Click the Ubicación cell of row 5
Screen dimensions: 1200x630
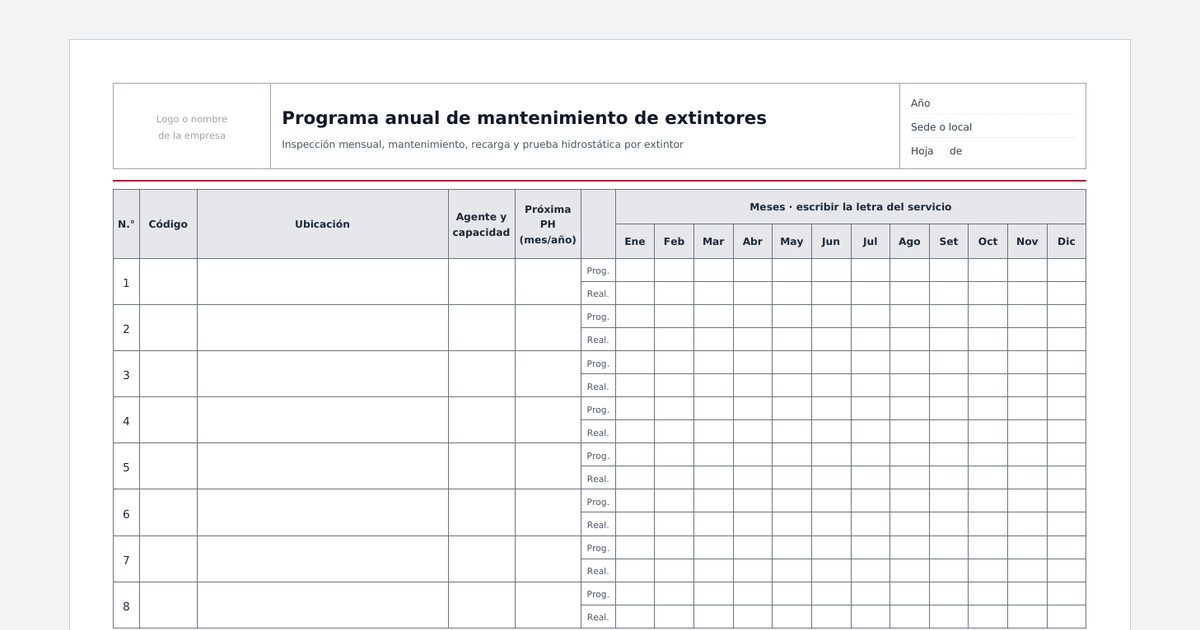pos(323,467)
